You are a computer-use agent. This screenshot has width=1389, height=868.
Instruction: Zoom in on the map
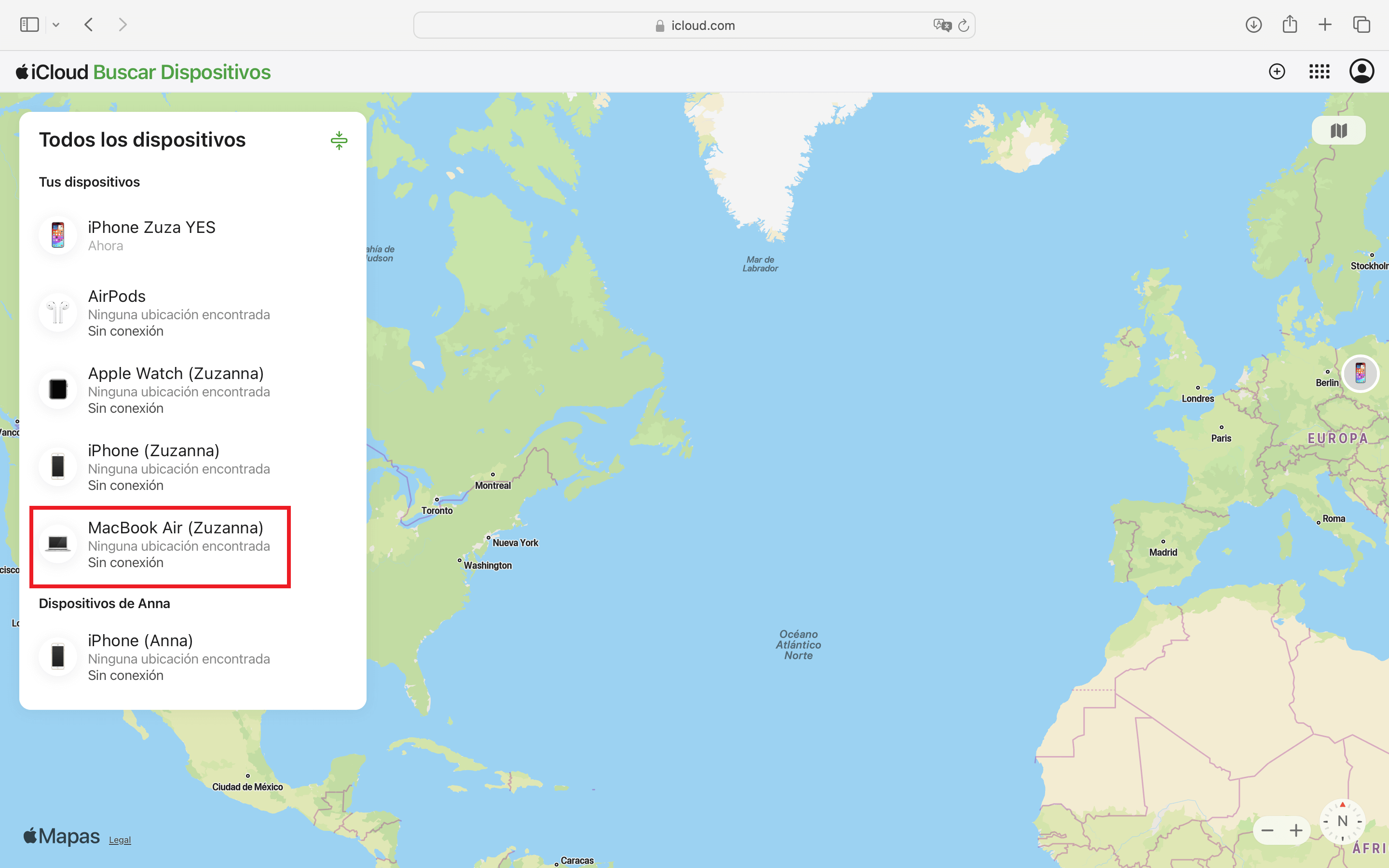1296,831
